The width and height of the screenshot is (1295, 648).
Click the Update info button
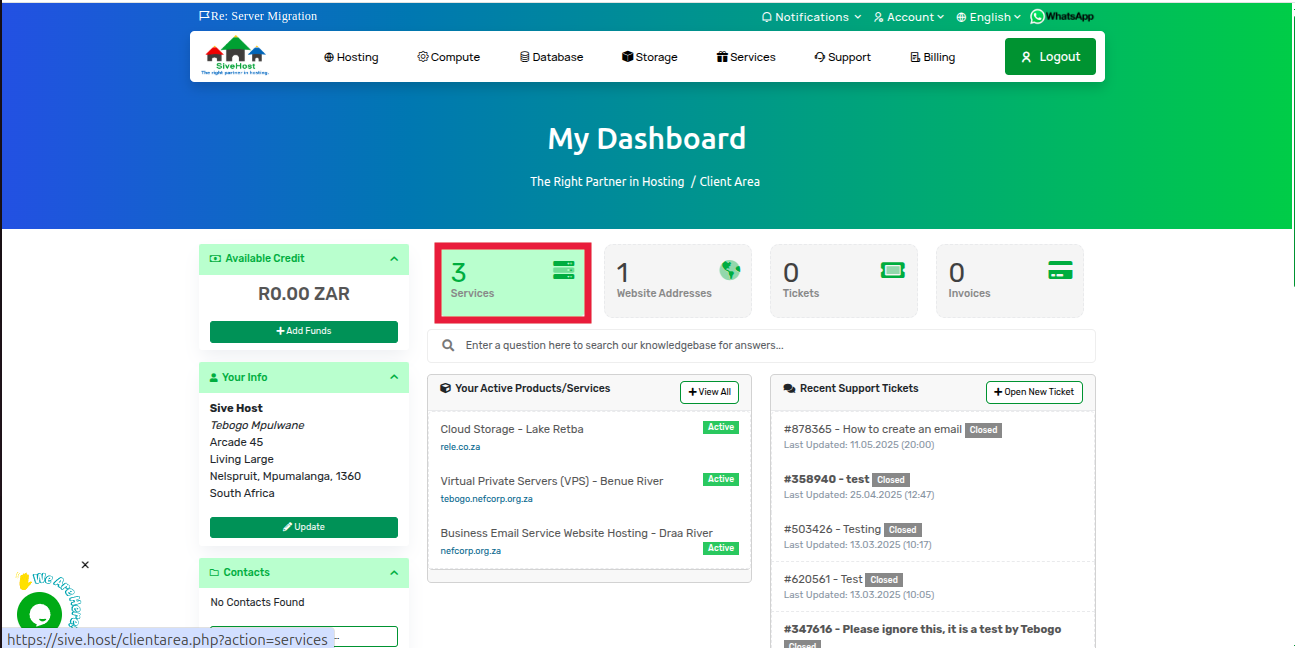[x=304, y=527]
